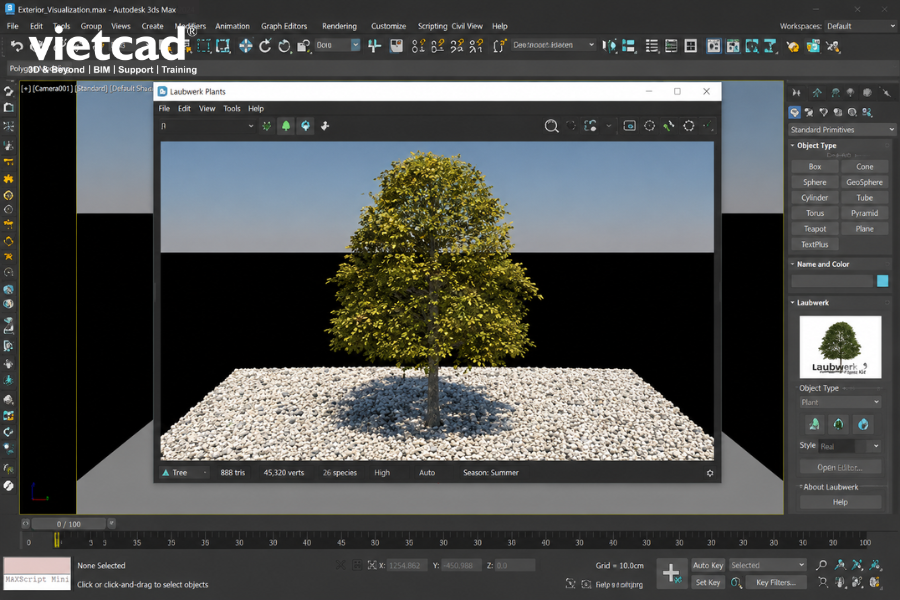Collapse the Object Type rollout

point(814,146)
